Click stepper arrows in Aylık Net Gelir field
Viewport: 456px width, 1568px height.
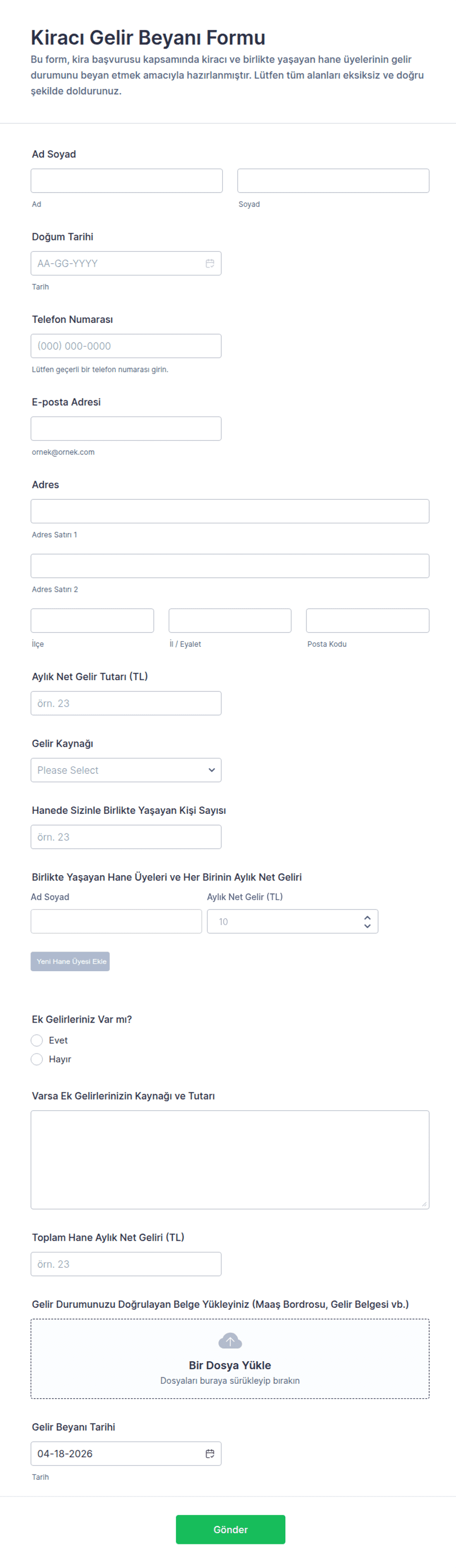pyautogui.click(x=367, y=922)
